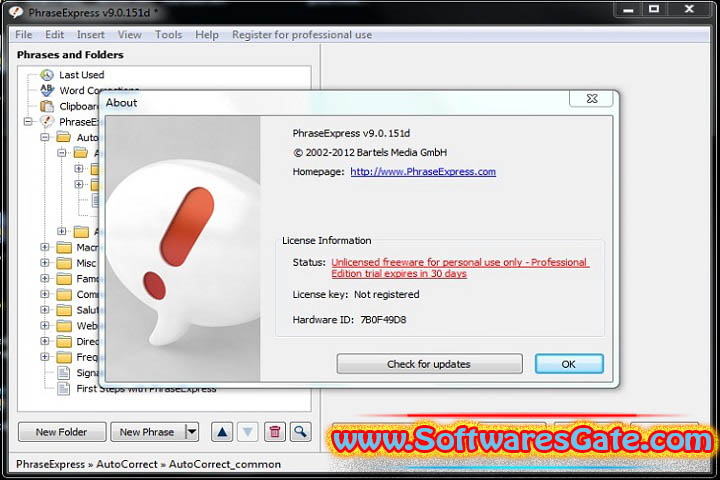The width and height of the screenshot is (720, 480).
Task: Collapse the Auto folder node
Action: click(x=45, y=137)
